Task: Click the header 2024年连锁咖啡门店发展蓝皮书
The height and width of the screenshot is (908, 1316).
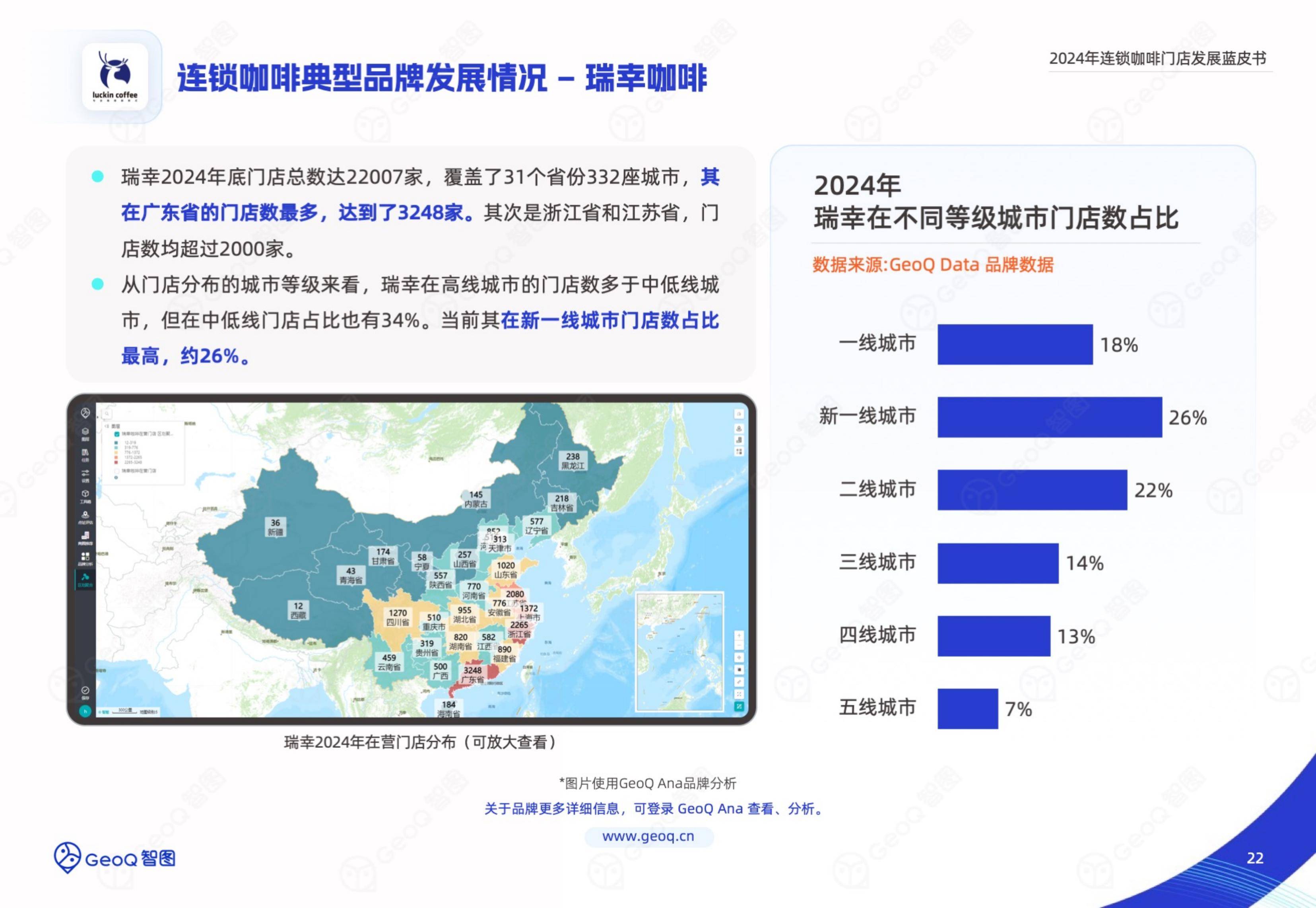Action: tap(1158, 58)
